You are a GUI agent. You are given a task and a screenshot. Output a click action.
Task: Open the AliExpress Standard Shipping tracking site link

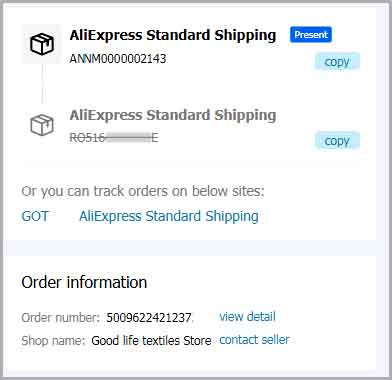(169, 216)
